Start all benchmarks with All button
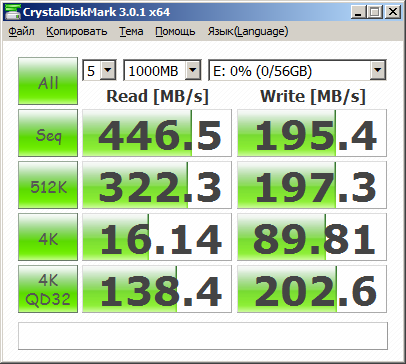406x364 pixels. pos(48,81)
